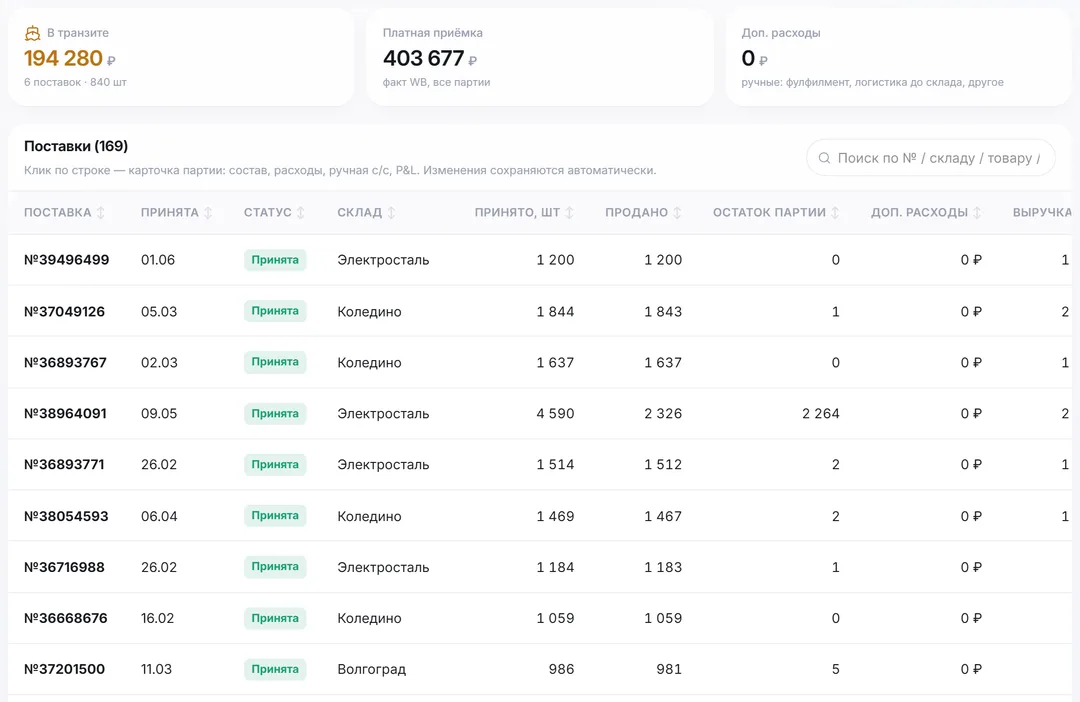Sort by the Доп. расходы column arrows

[977, 213]
